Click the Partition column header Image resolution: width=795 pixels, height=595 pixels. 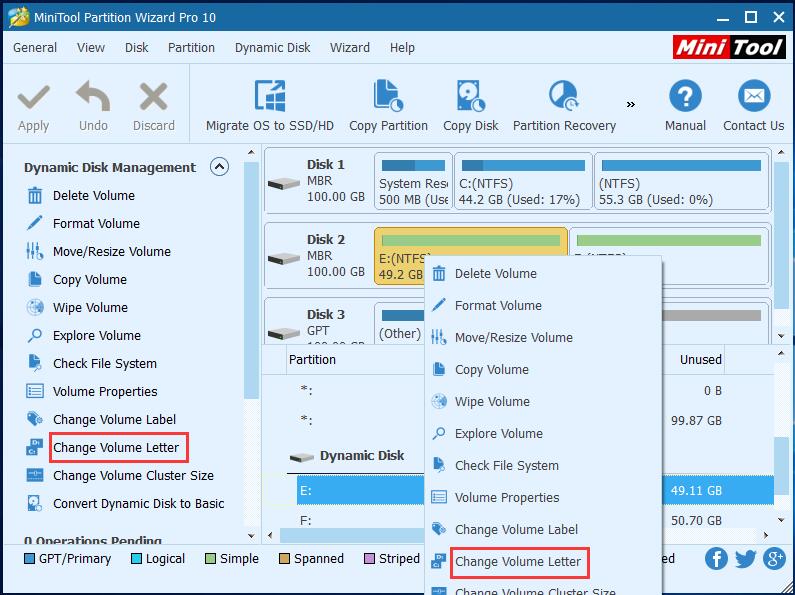tap(355, 359)
